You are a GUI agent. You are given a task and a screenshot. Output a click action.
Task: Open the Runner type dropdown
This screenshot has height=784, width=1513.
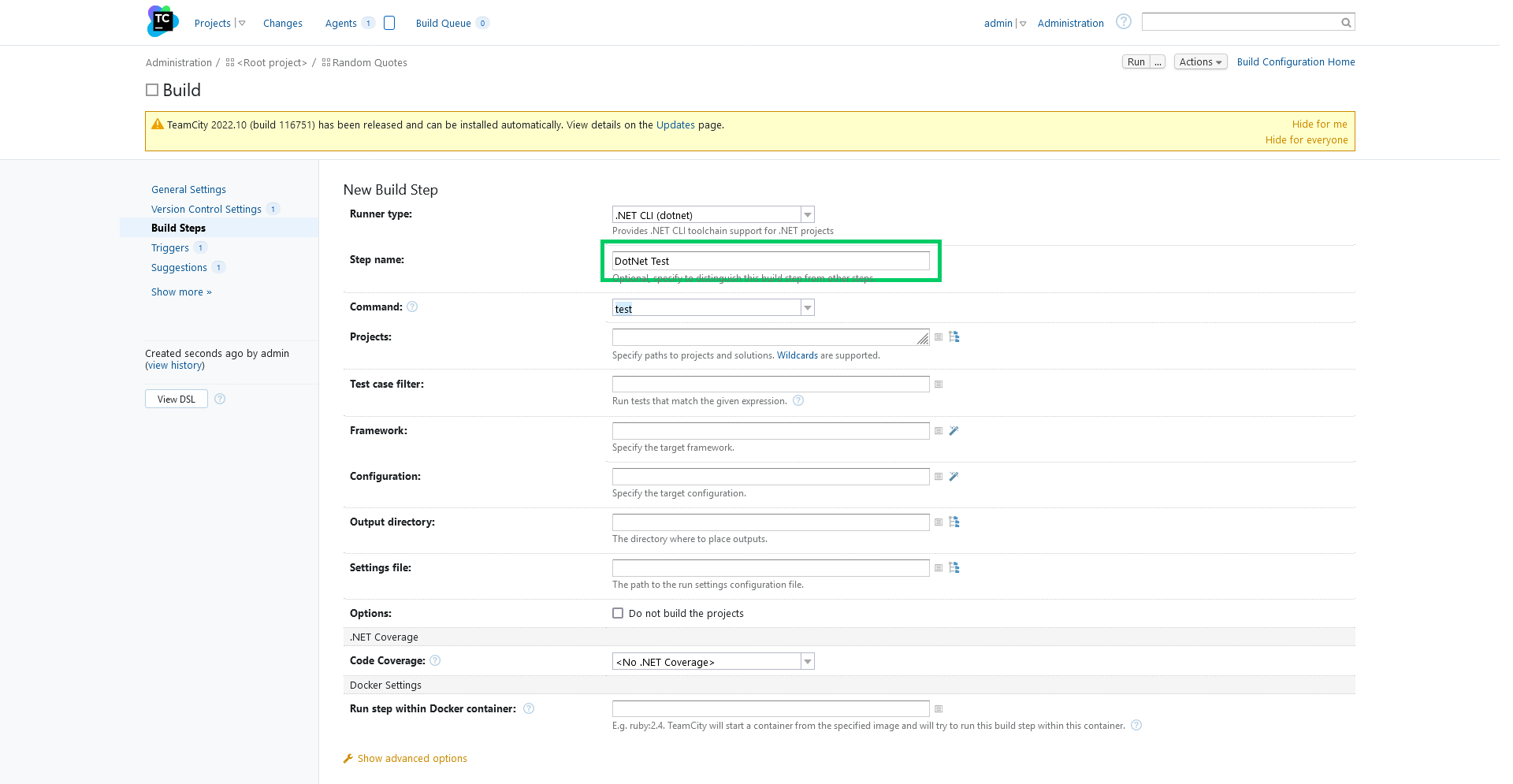coord(713,215)
